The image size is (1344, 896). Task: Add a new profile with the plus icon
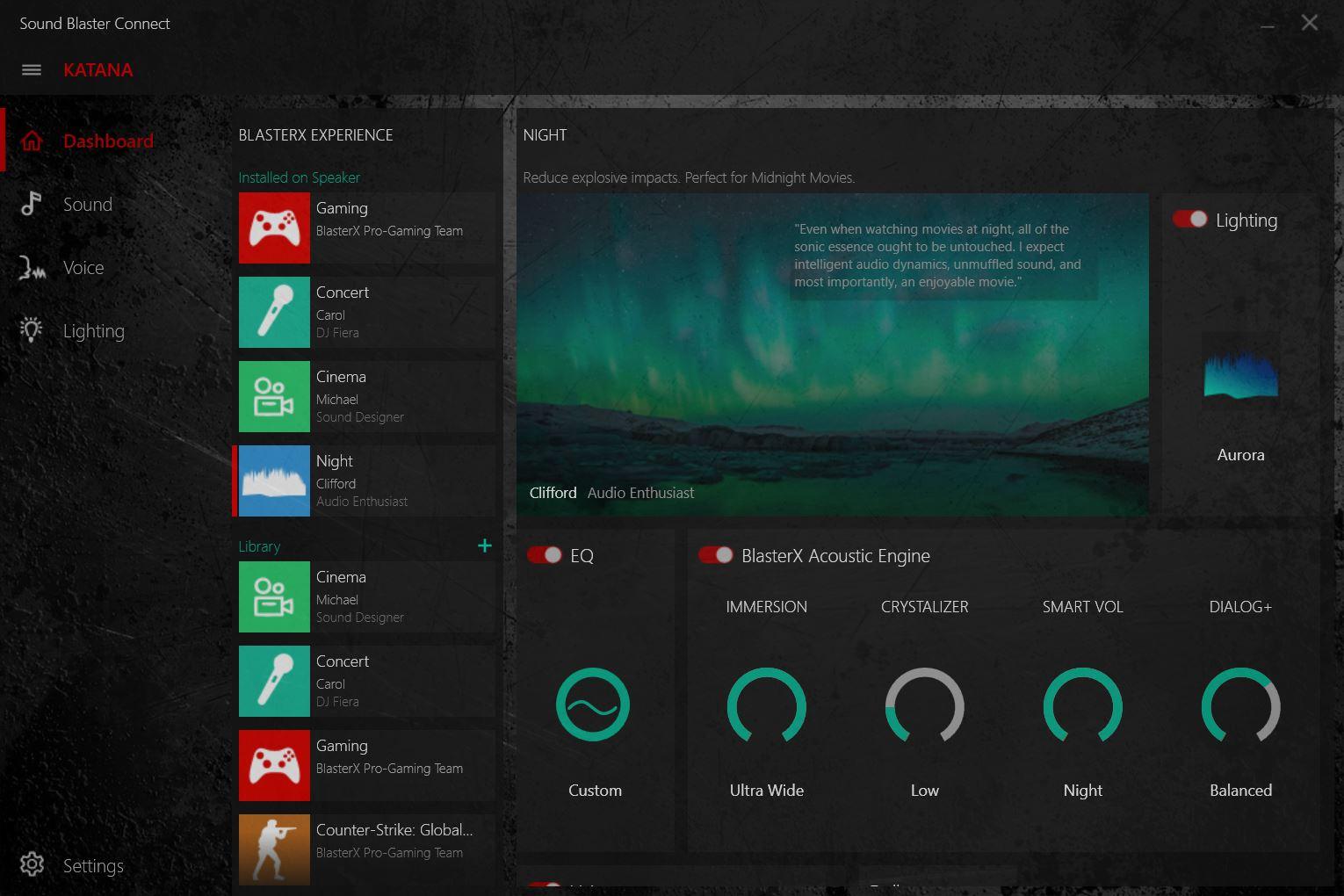tap(484, 546)
